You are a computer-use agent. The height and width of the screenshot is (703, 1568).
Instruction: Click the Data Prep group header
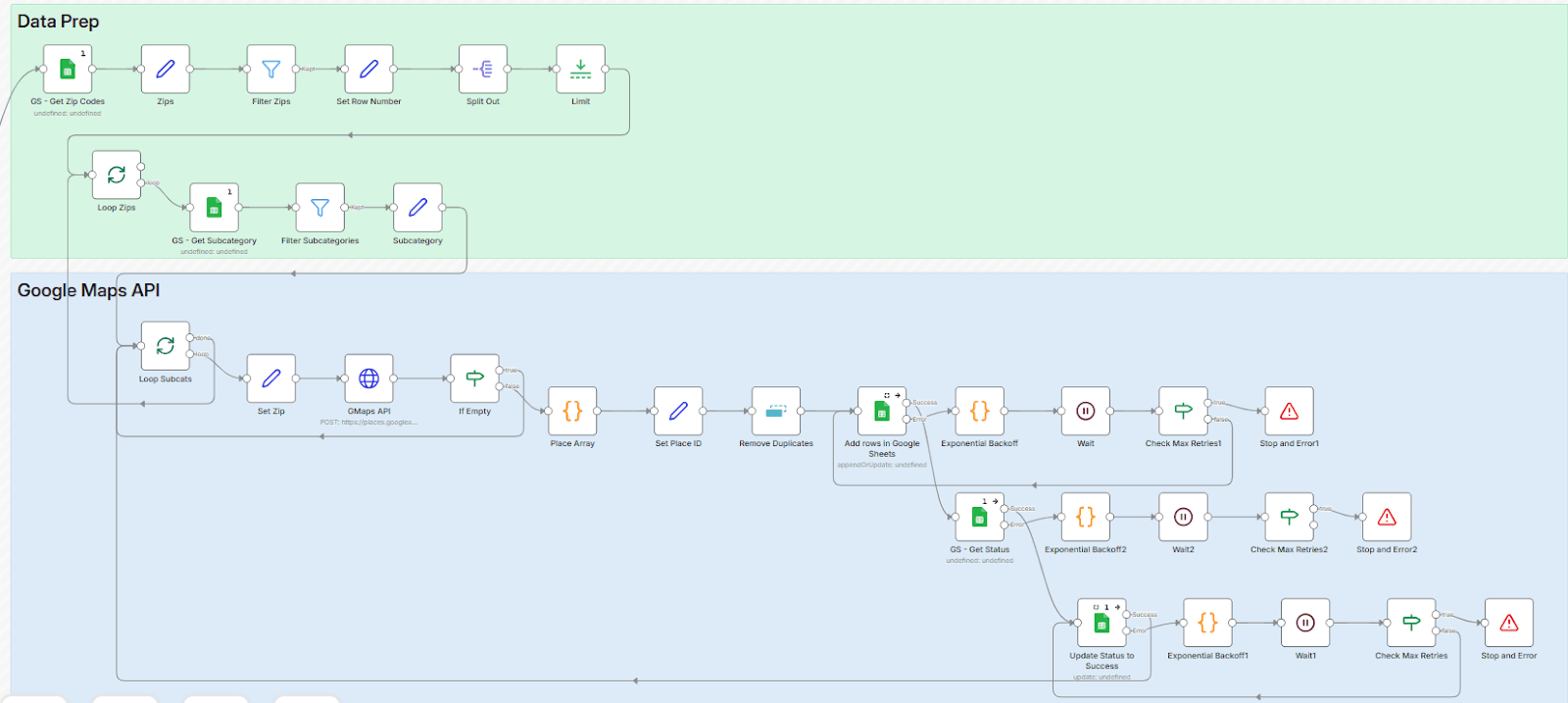pos(59,20)
